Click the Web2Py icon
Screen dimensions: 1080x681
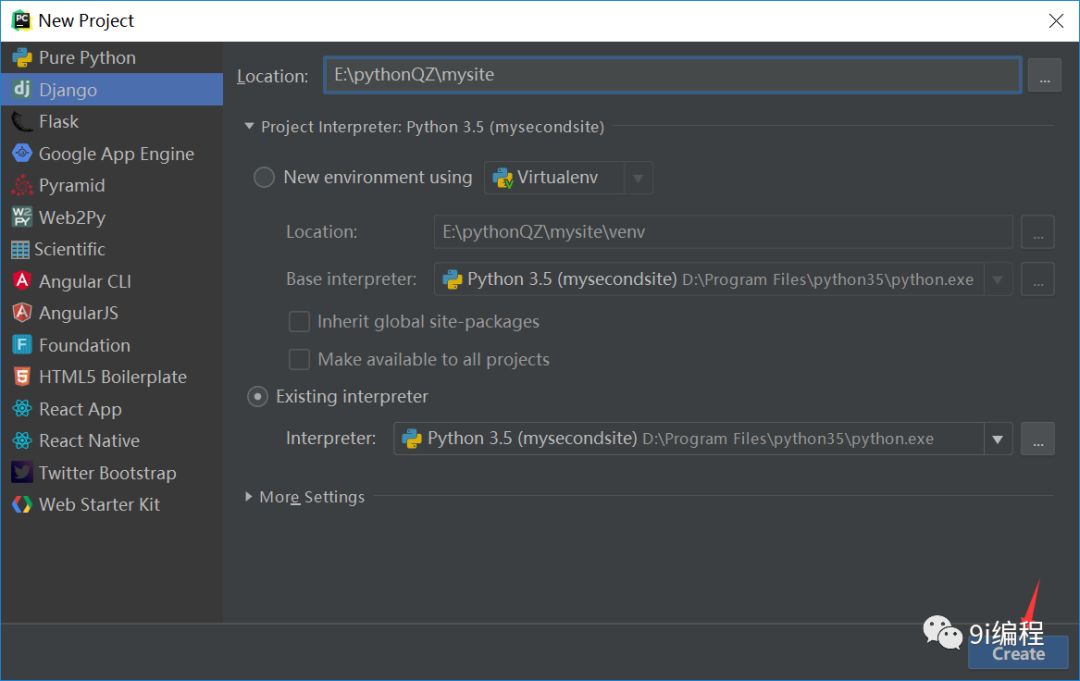click(x=22, y=218)
